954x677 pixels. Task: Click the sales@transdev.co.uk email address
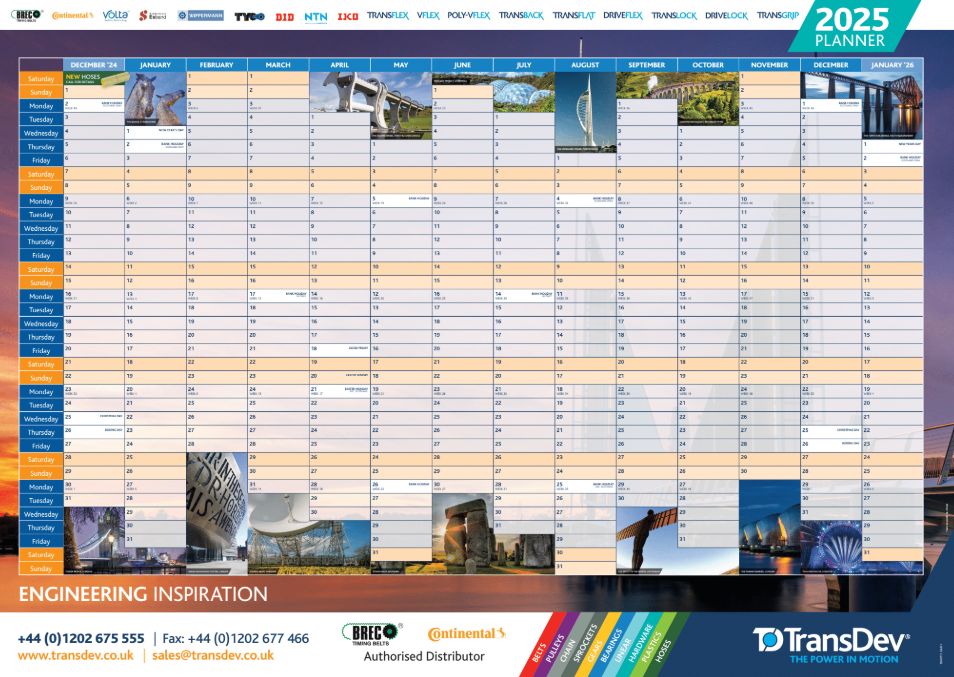[x=213, y=656]
